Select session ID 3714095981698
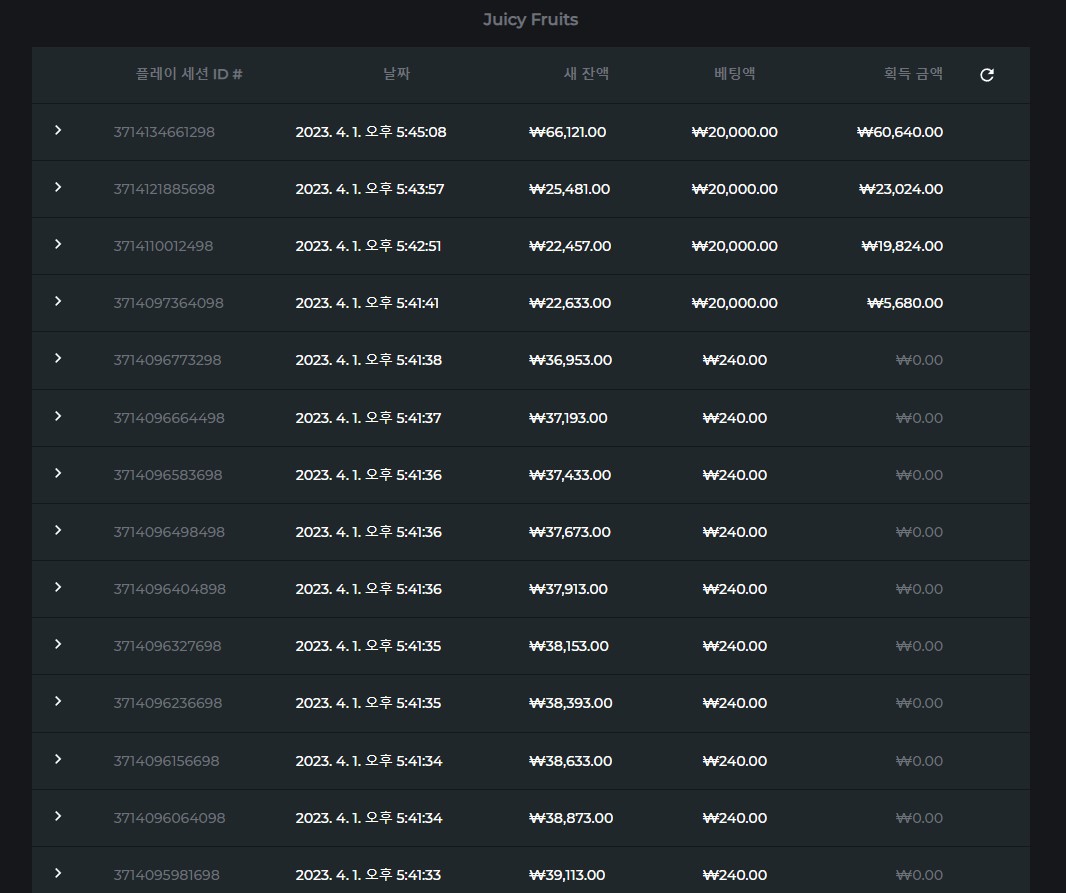 point(167,875)
